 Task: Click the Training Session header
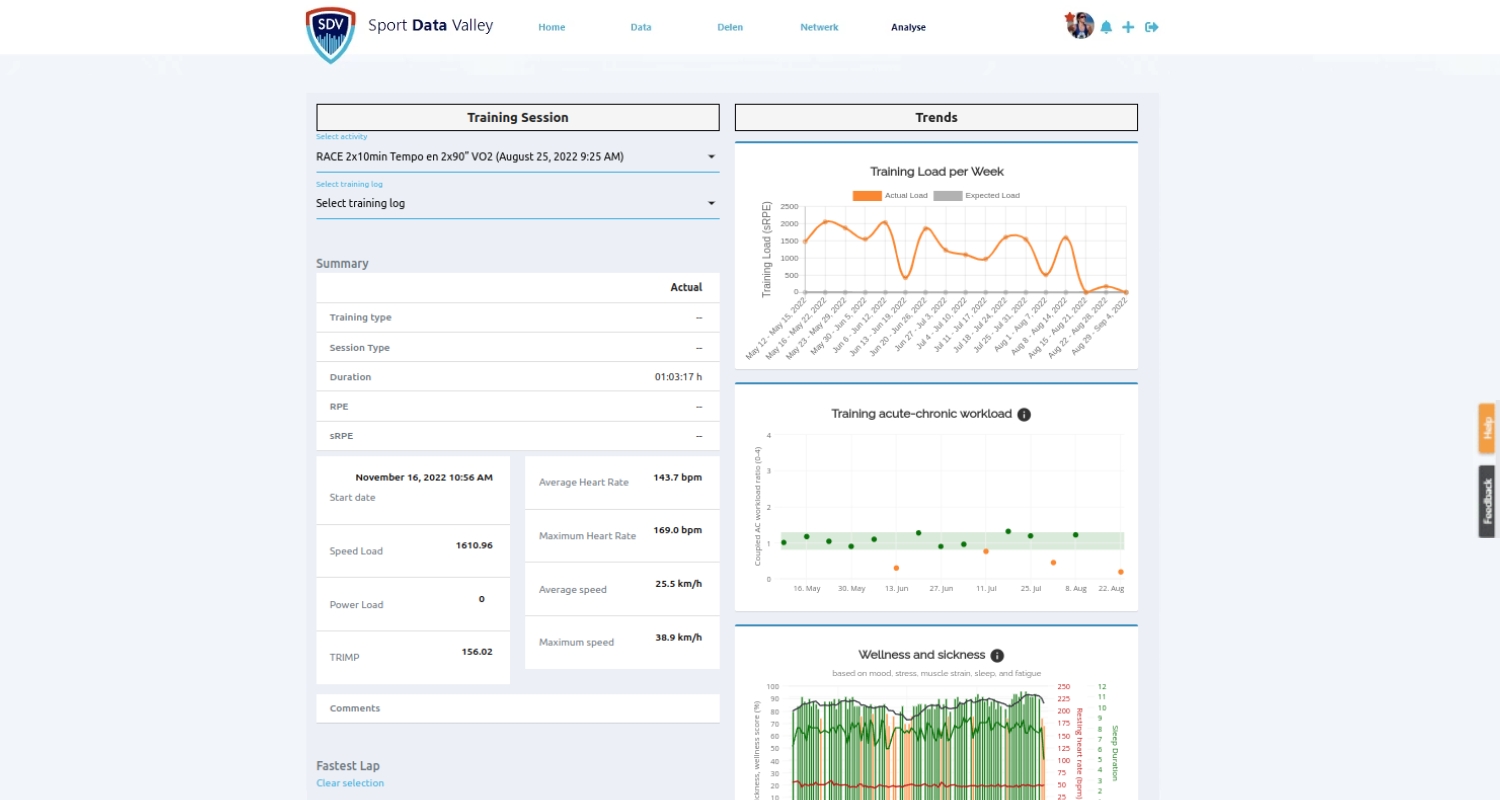[x=518, y=117]
